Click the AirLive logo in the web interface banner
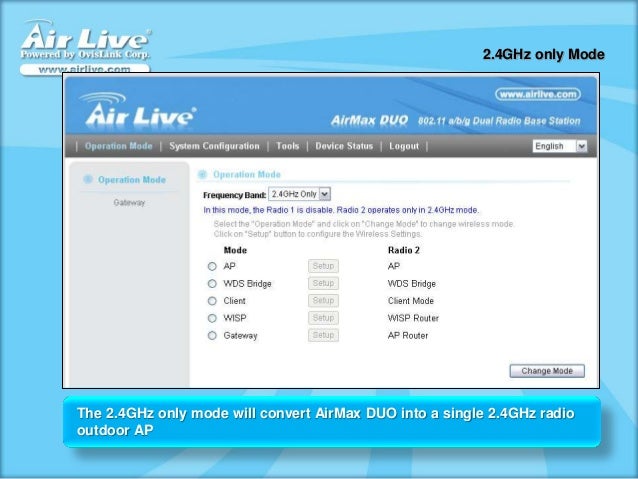This screenshot has height=479, width=638. click(x=138, y=110)
